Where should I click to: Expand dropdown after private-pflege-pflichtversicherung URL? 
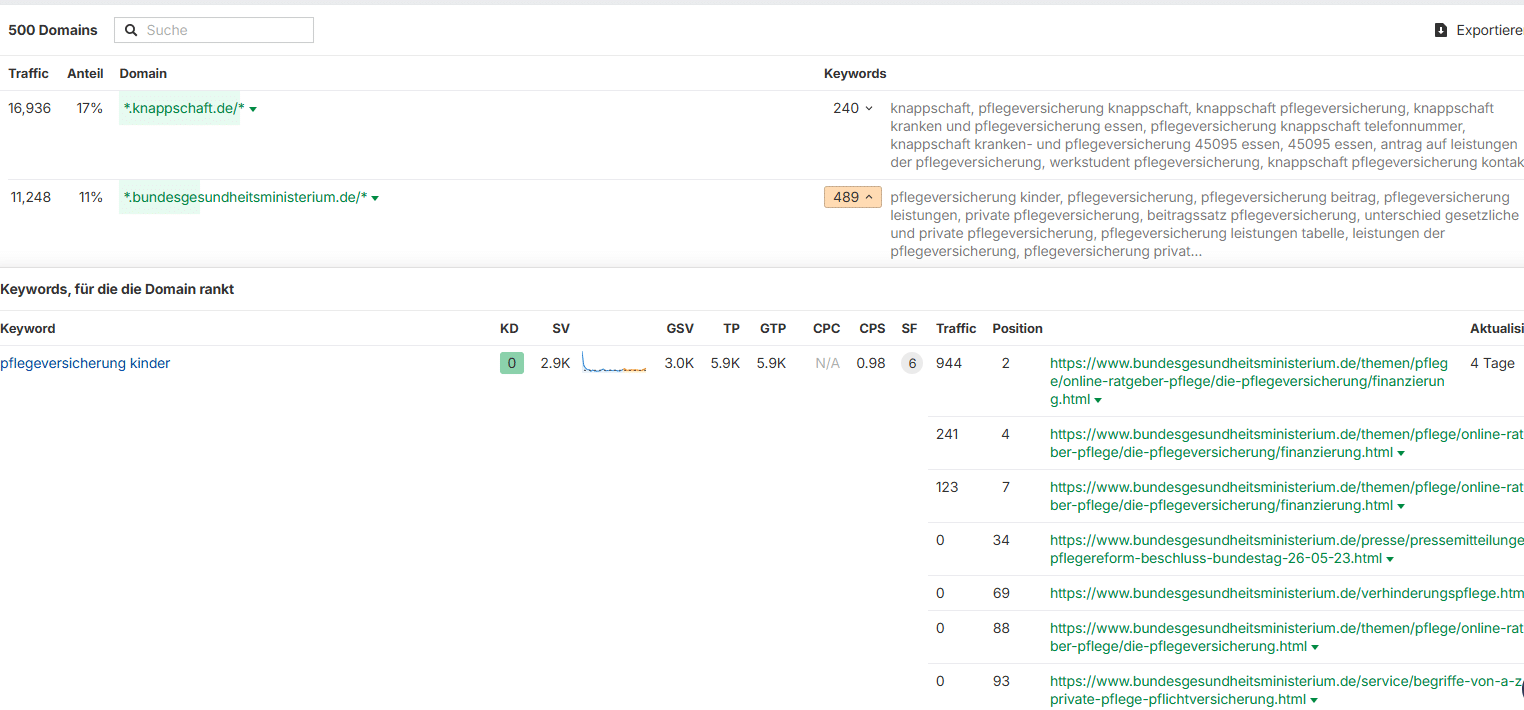(x=1314, y=701)
